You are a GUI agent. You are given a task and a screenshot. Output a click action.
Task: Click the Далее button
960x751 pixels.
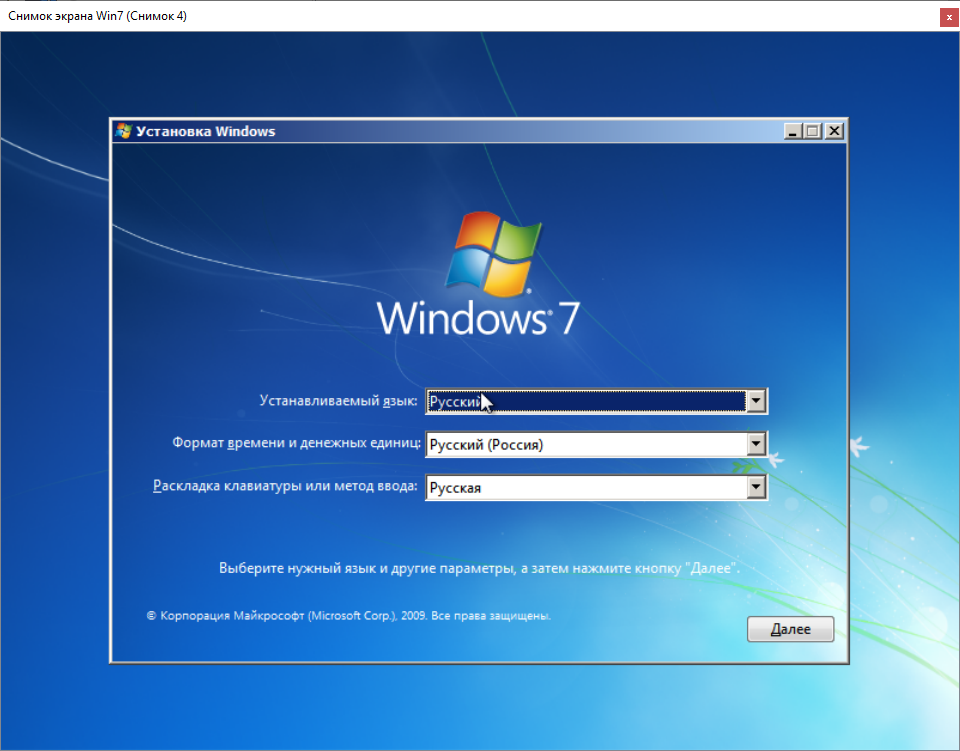click(x=790, y=629)
